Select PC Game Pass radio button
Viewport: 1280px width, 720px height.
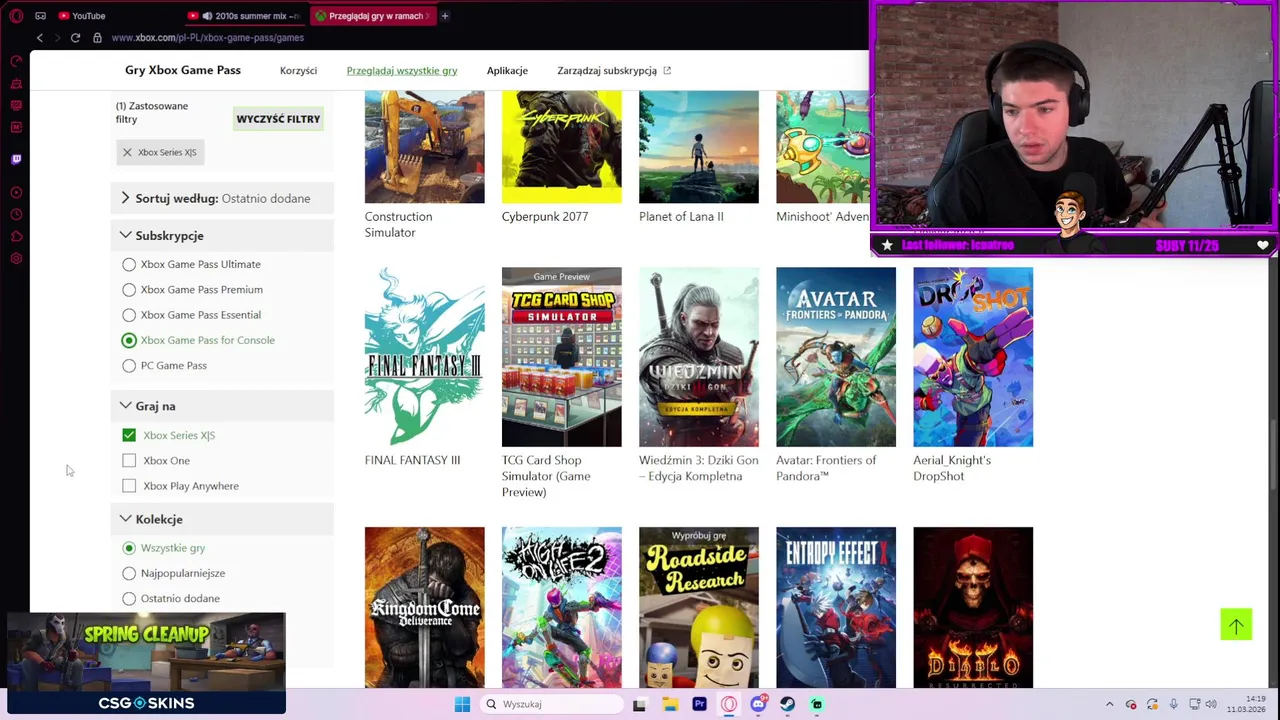point(129,366)
